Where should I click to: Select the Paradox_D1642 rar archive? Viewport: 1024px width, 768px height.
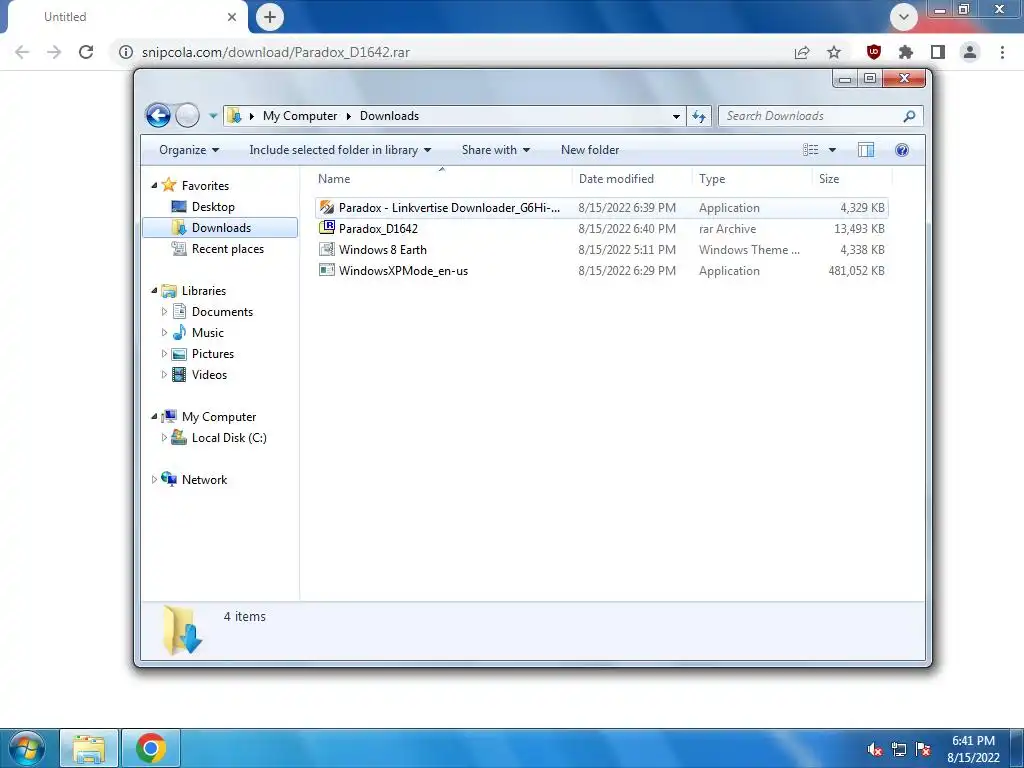[x=601, y=229]
